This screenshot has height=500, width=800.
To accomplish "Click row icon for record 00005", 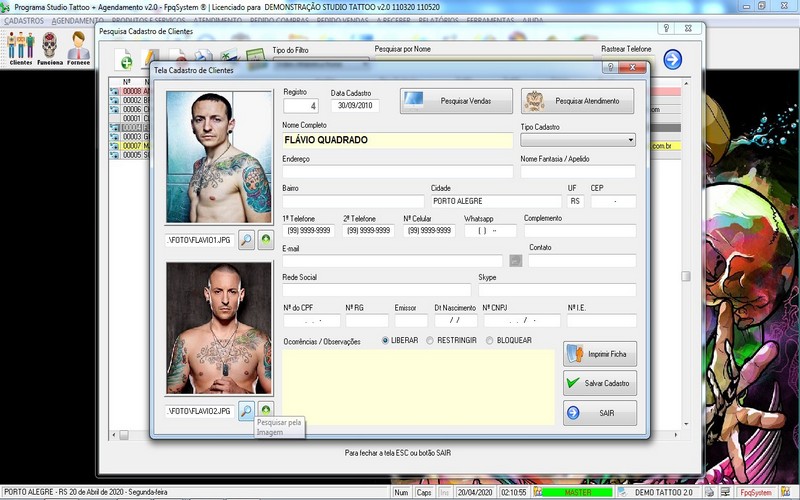I will tap(114, 155).
